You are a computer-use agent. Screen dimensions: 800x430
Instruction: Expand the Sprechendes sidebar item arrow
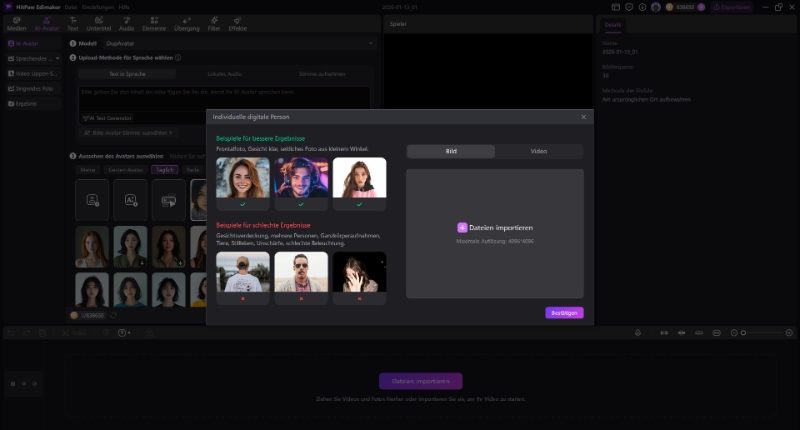57,59
